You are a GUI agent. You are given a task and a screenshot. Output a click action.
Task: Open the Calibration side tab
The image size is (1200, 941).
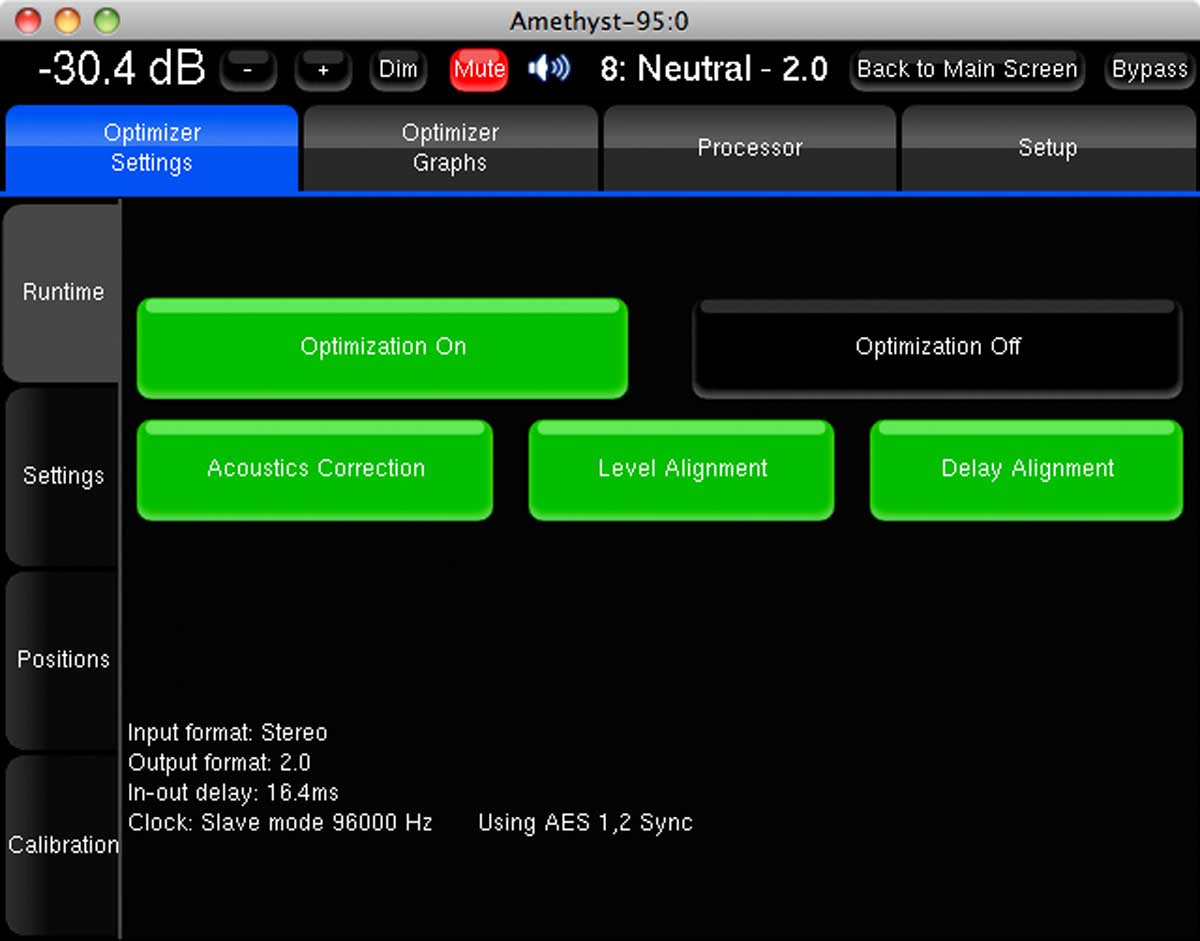pyautogui.click(x=63, y=845)
